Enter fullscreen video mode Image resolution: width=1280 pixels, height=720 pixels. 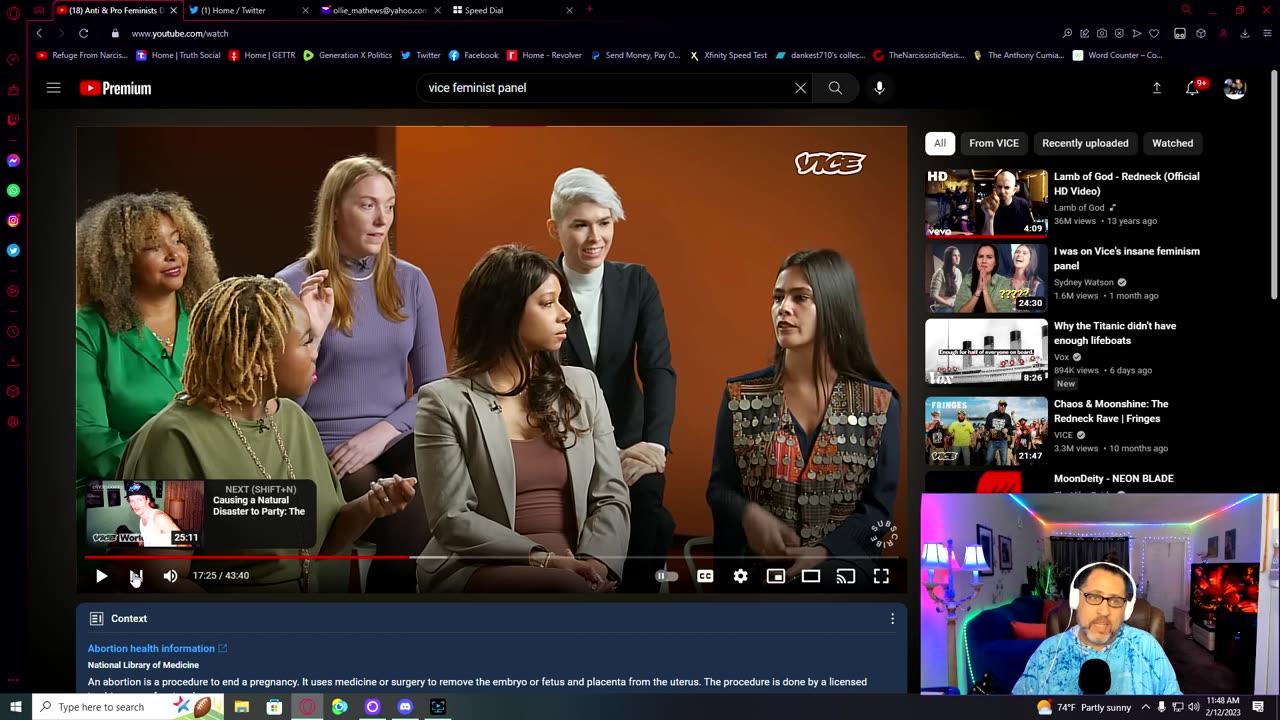pos(881,576)
